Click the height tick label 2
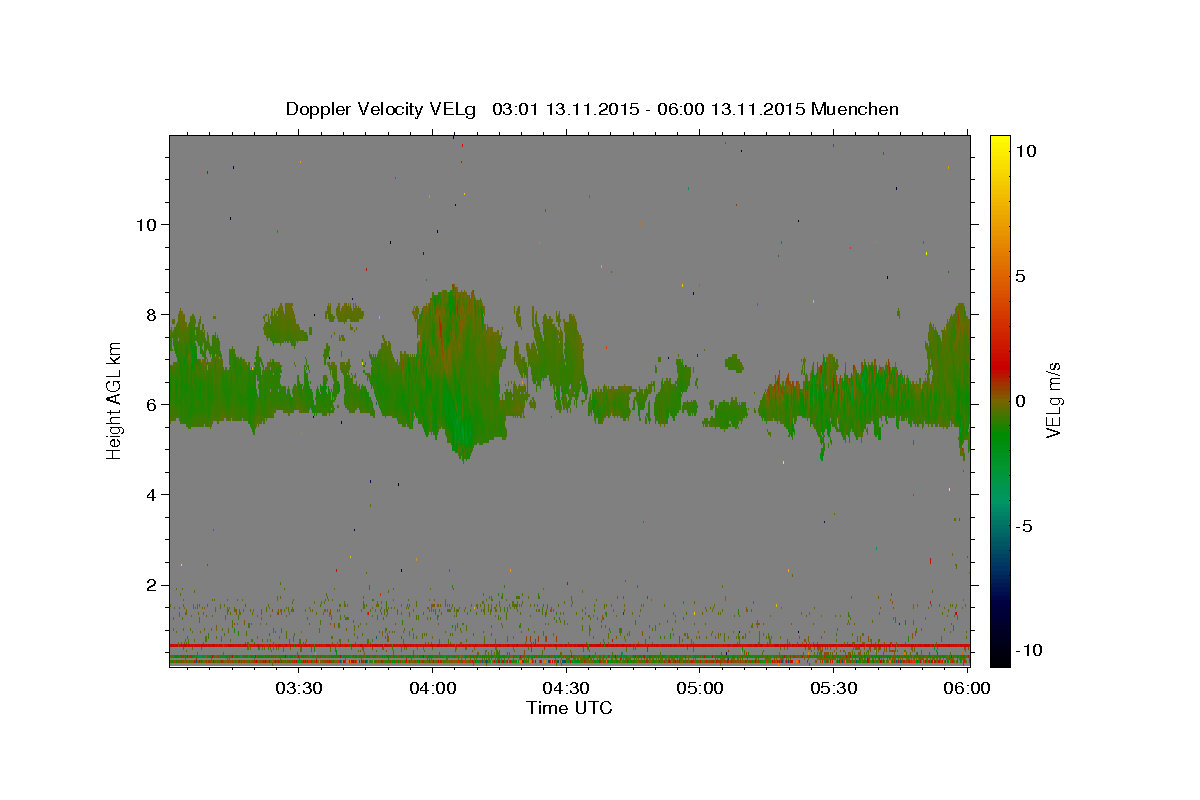This screenshot has height=800, width=1200. [x=152, y=585]
